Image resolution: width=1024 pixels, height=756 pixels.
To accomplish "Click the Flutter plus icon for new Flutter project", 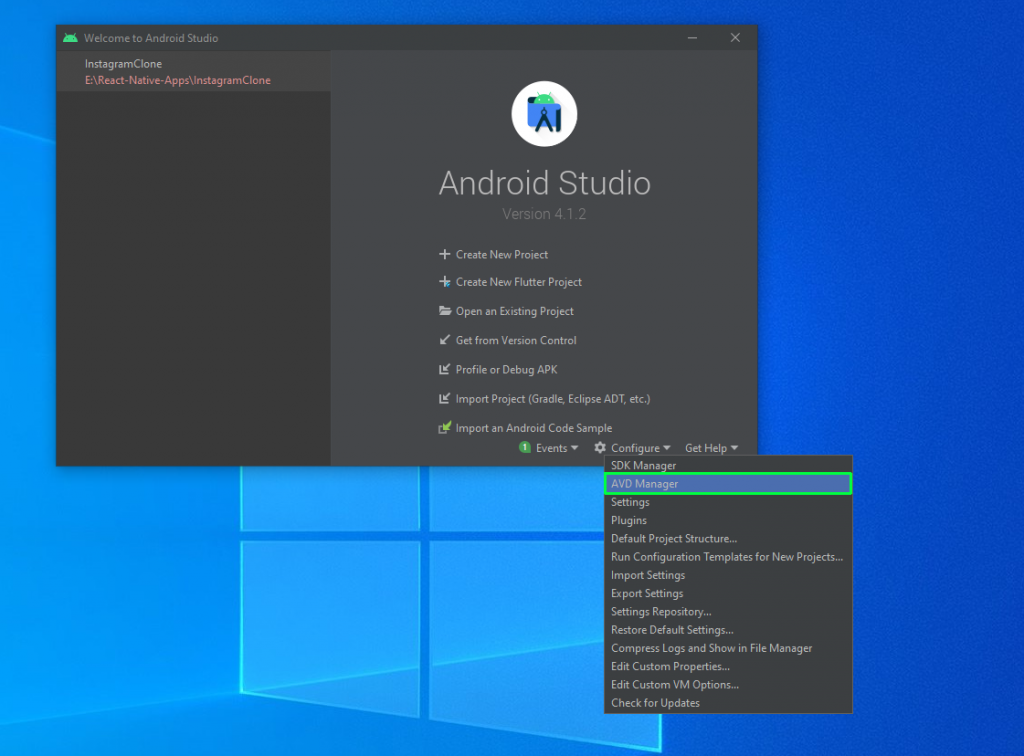I will tap(445, 282).
